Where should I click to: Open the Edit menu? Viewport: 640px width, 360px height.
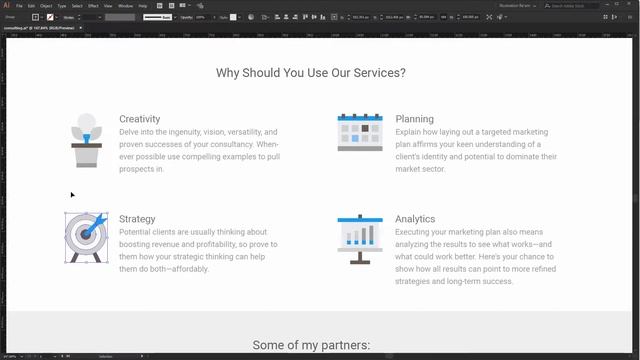pyautogui.click(x=31, y=6)
